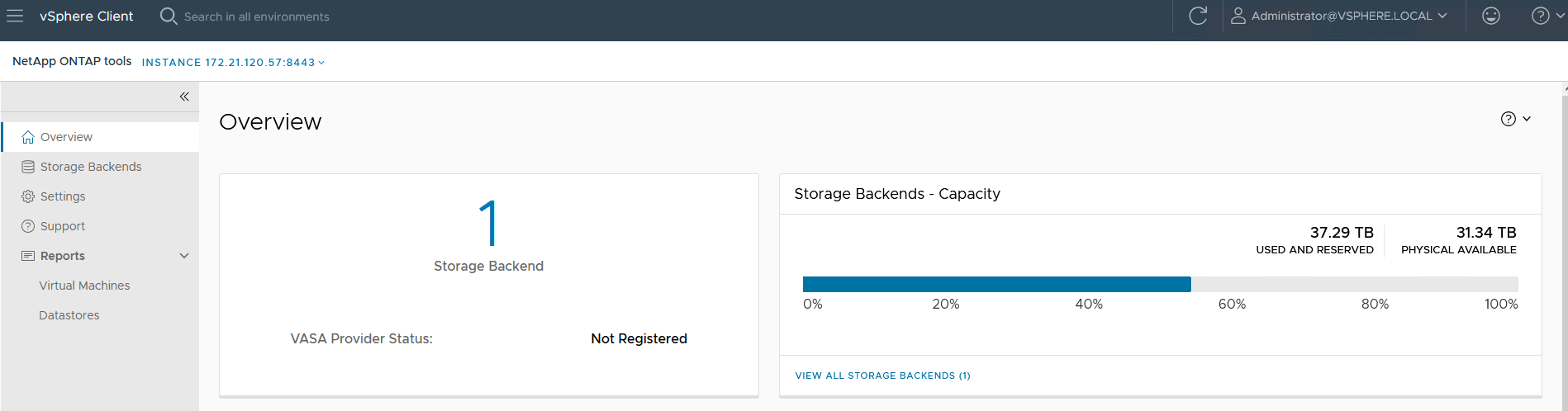Collapse the Reports section chevron
Image resolution: width=1568 pixels, height=411 pixels.
click(184, 256)
